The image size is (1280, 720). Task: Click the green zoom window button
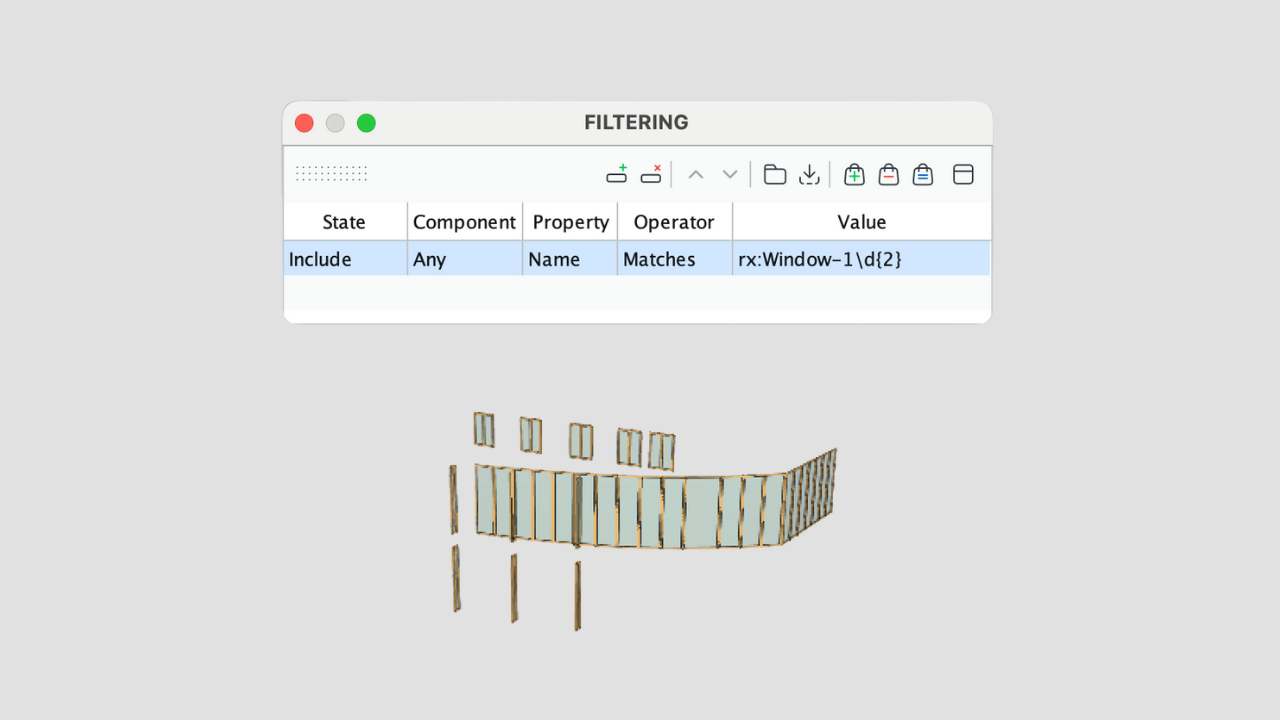click(366, 123)
